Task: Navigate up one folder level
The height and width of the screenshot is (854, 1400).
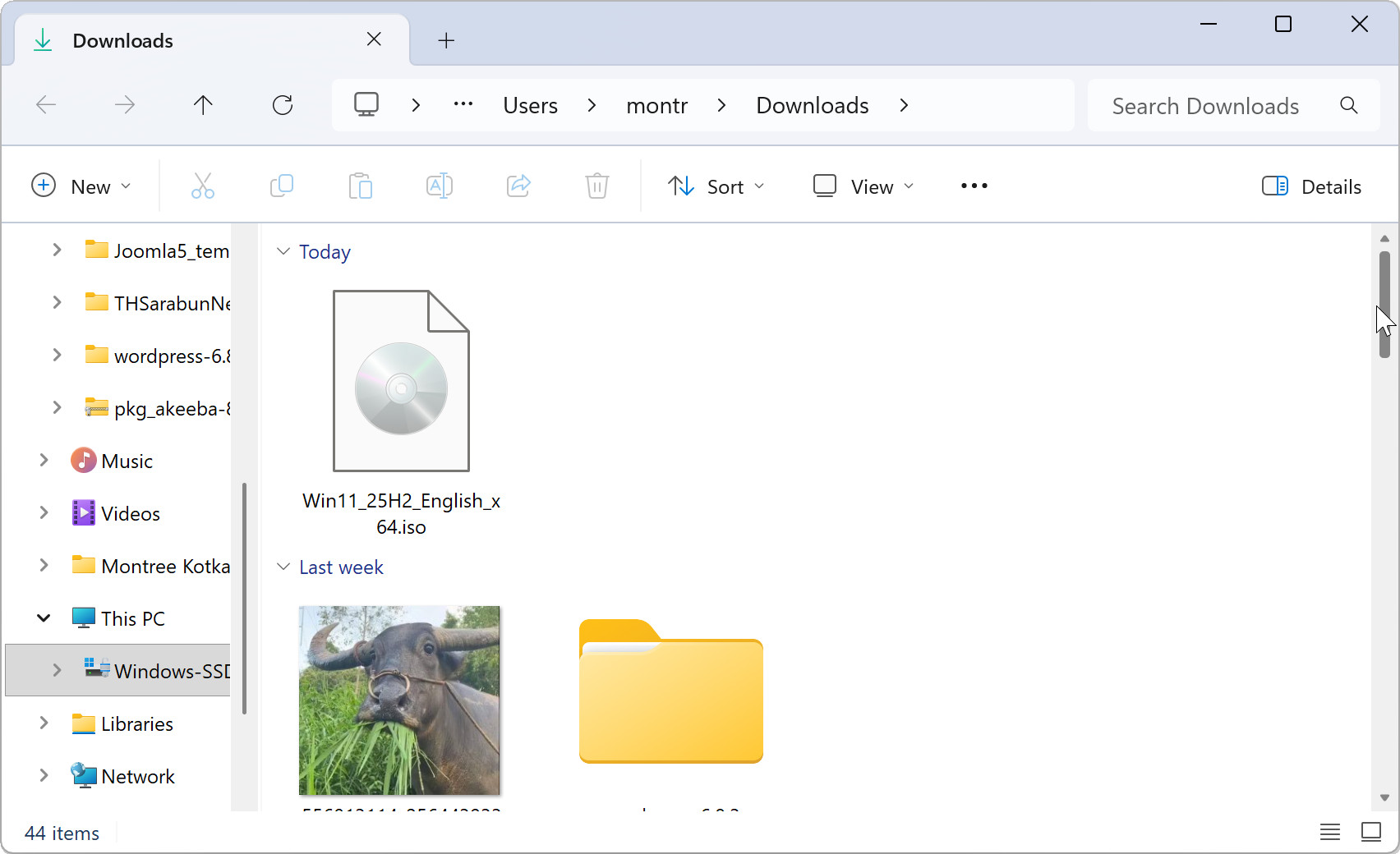Action: coord(203,104)
